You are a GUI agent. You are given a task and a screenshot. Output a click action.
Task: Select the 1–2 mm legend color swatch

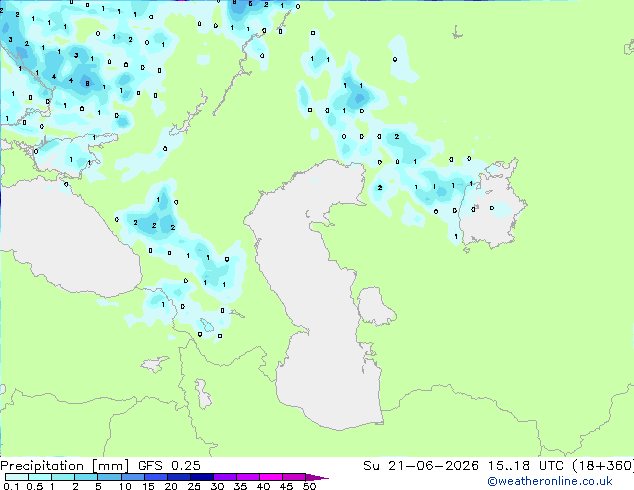63,477
